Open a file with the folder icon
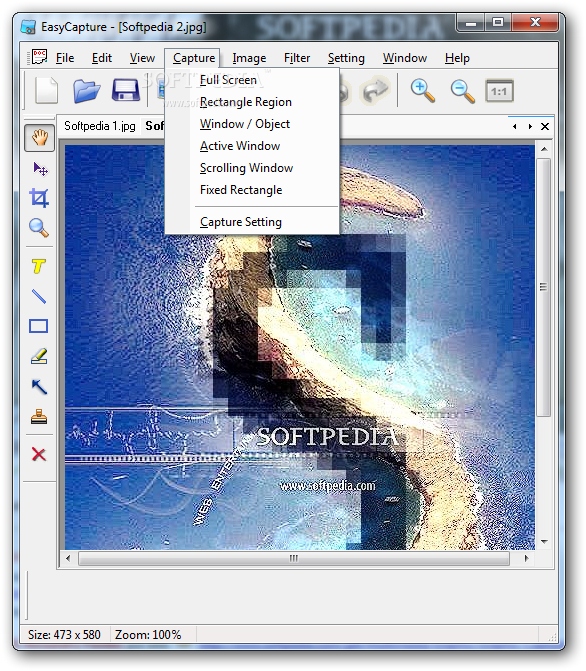 click(x=86, y=90)
